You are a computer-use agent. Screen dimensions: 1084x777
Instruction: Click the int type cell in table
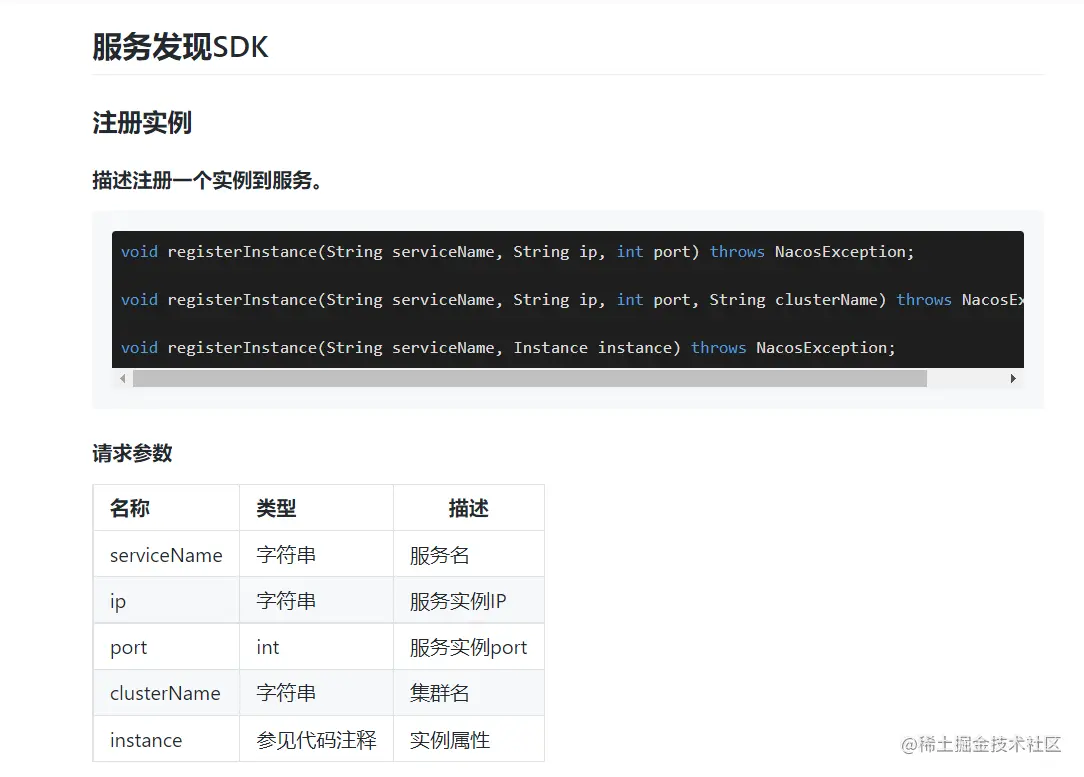click(x=316, y=647)
